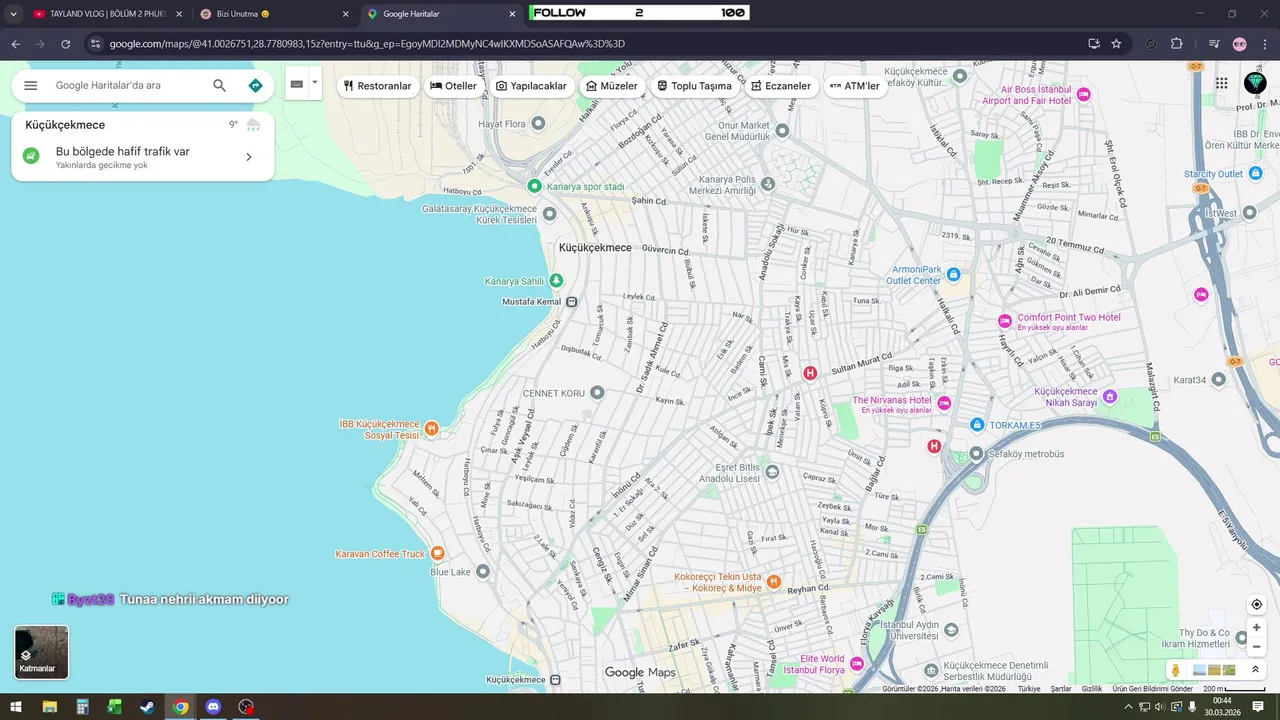Open directions with the blue arrow icon
The height and width of the screenshot is (720, 1280).
(255, 86)
